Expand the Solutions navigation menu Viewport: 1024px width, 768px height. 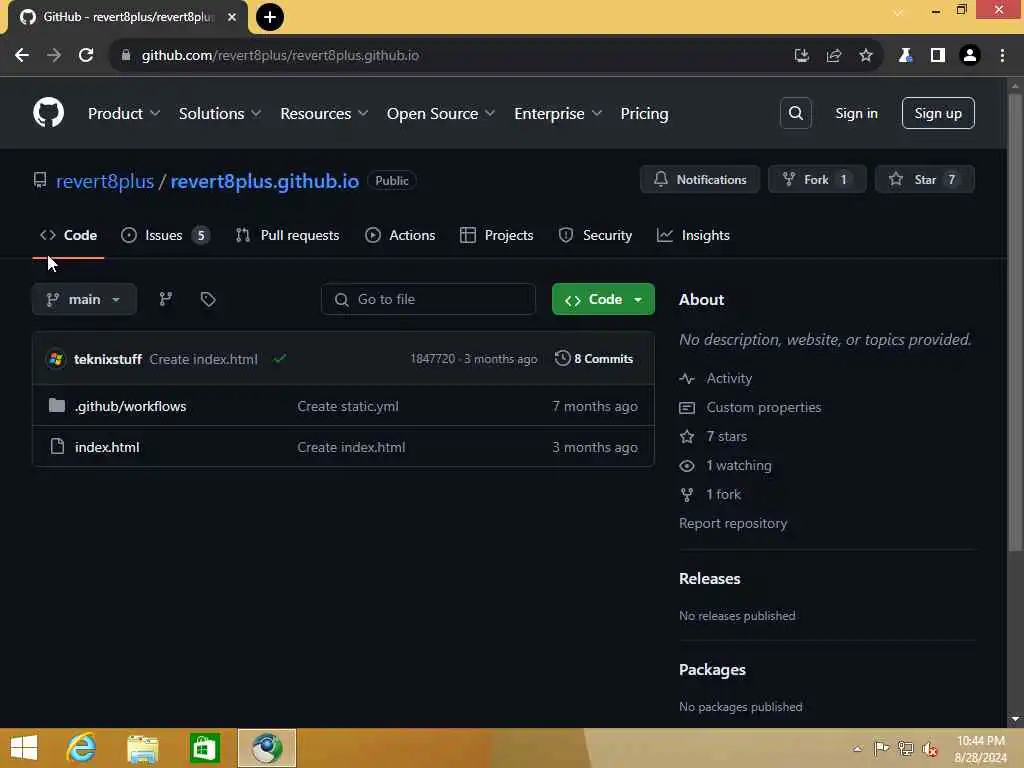point(220,114)
